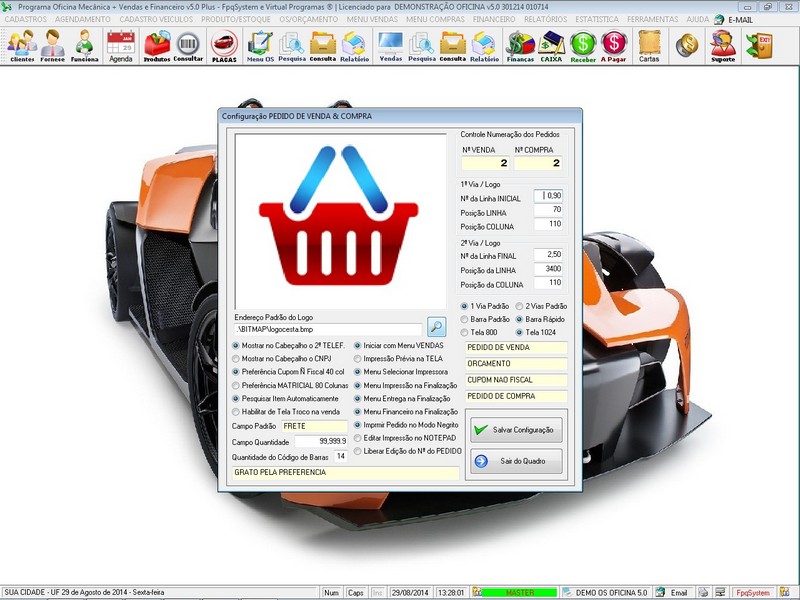Toggle Pesquisar Item Automaticamente

click(x=286, y=398)
